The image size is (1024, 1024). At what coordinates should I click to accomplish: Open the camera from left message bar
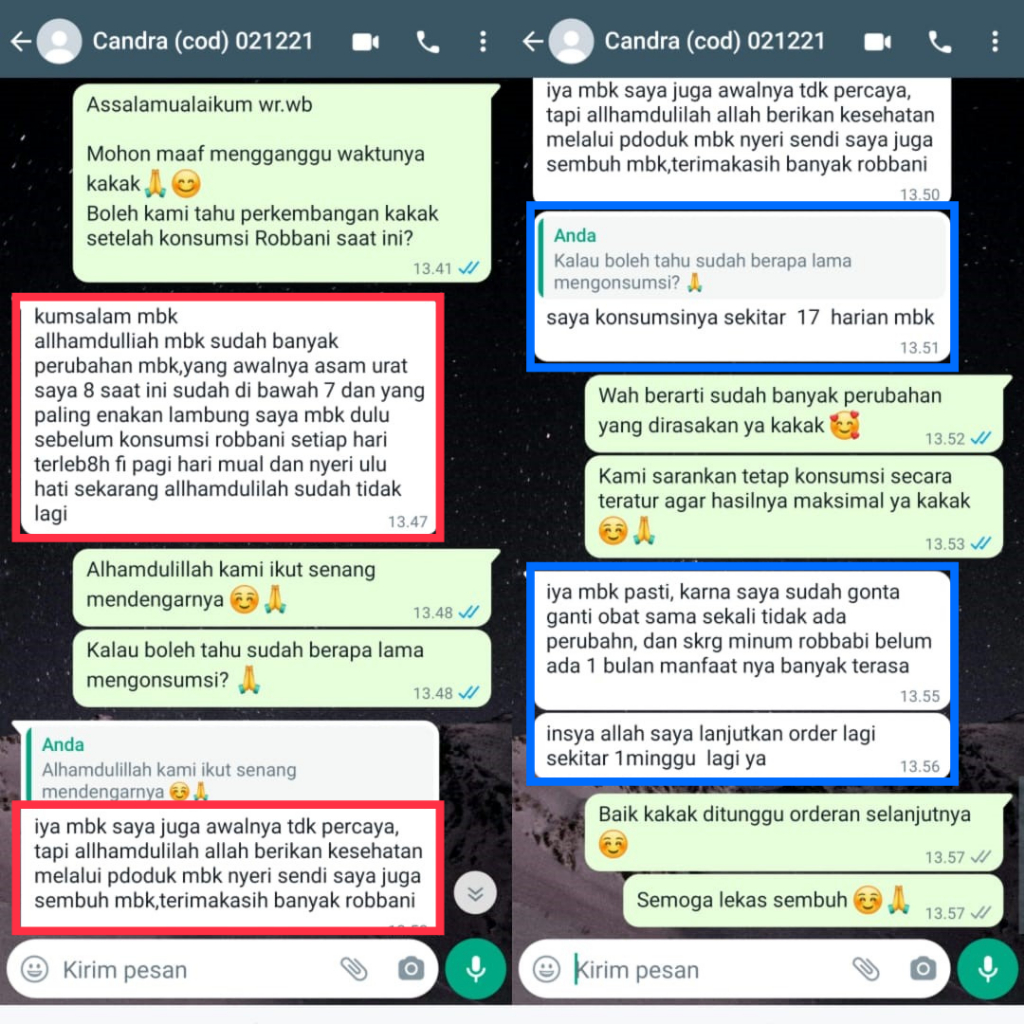click(x=411, y=968)
